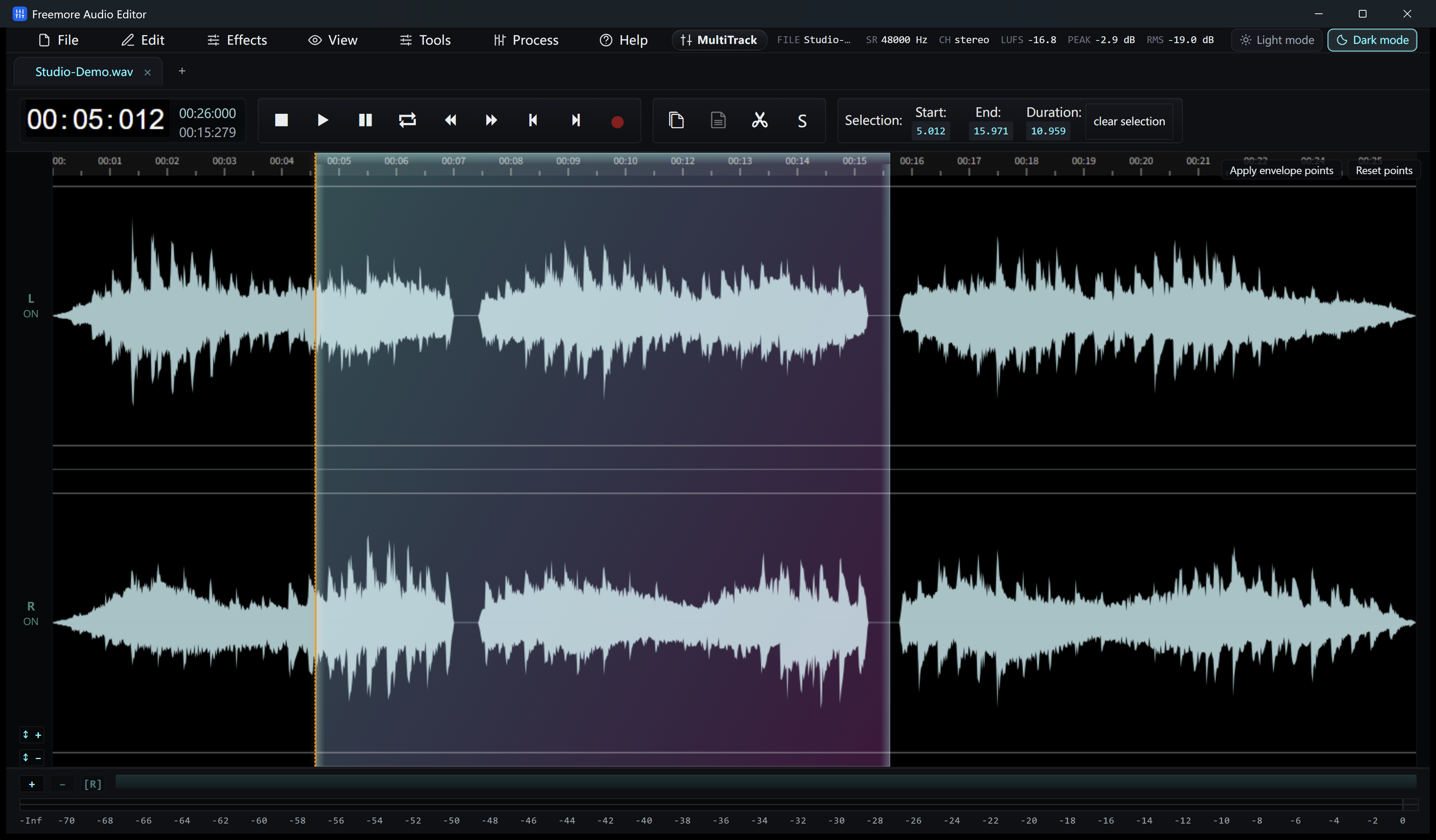
Task: Click Apply envelope points
Action: click(1282, 170)
